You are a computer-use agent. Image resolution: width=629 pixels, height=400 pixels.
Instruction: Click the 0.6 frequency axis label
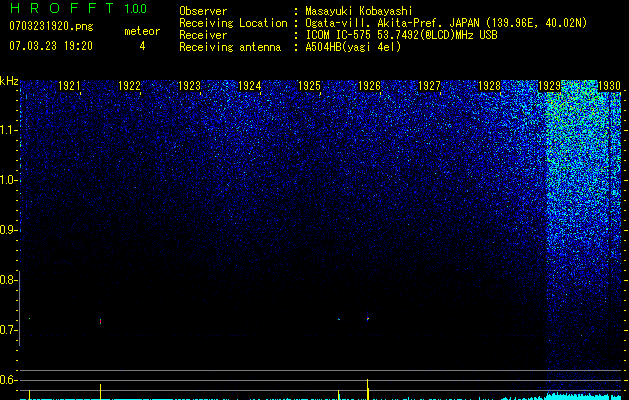tap(8, 380)
